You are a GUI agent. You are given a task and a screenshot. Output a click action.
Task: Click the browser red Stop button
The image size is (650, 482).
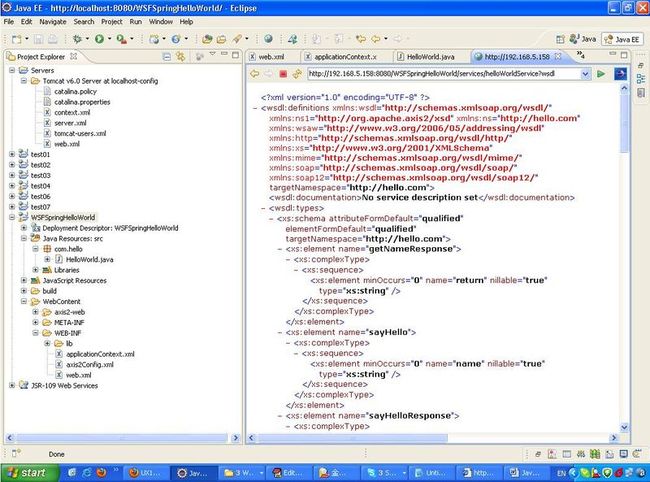283,74
